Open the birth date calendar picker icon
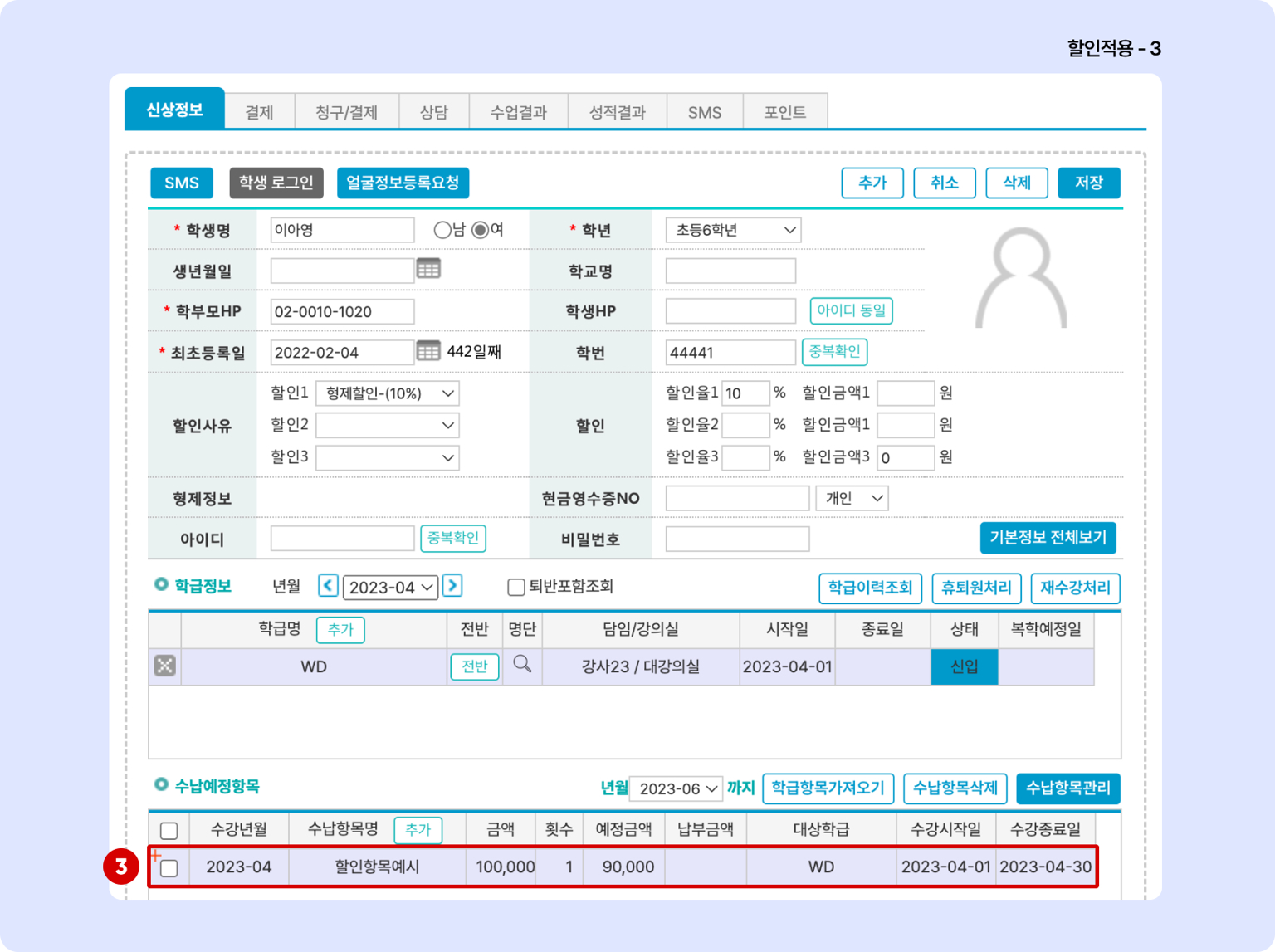Viewport: 1275px width, 952px height. coord(427,269)
